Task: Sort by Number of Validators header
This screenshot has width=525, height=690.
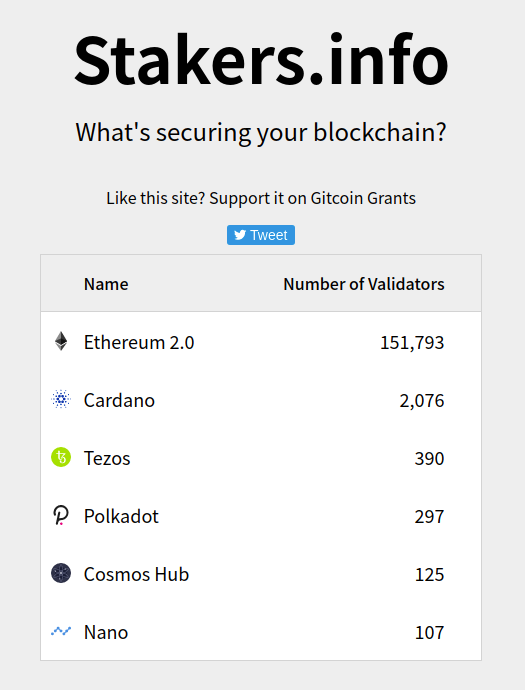Action: (364, 284)
